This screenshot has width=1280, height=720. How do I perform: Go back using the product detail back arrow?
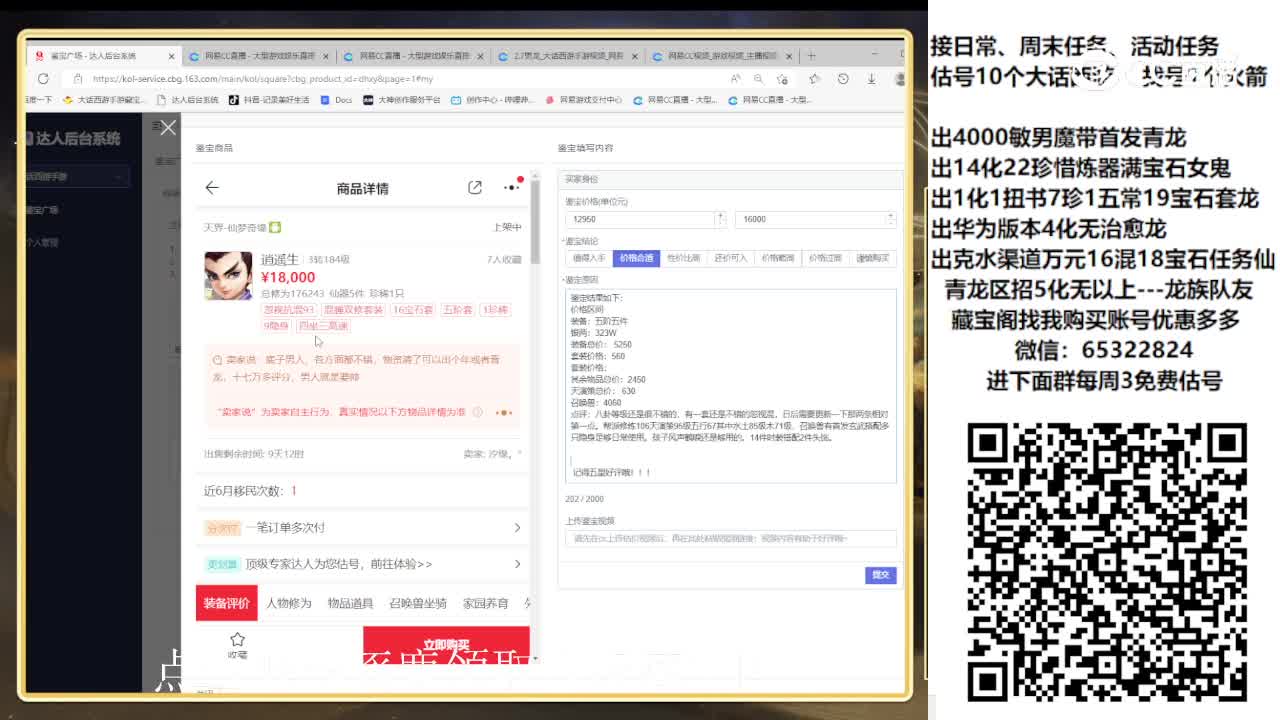pyautogui.click(x=212, y=188)
